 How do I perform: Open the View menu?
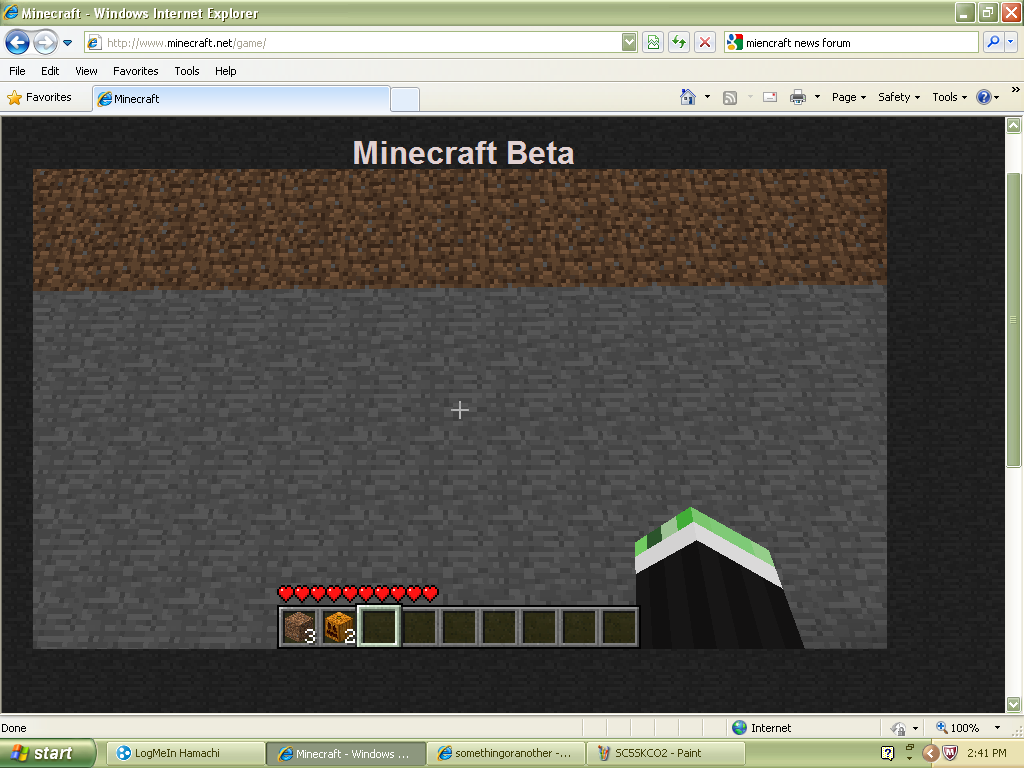pos(86,71)
